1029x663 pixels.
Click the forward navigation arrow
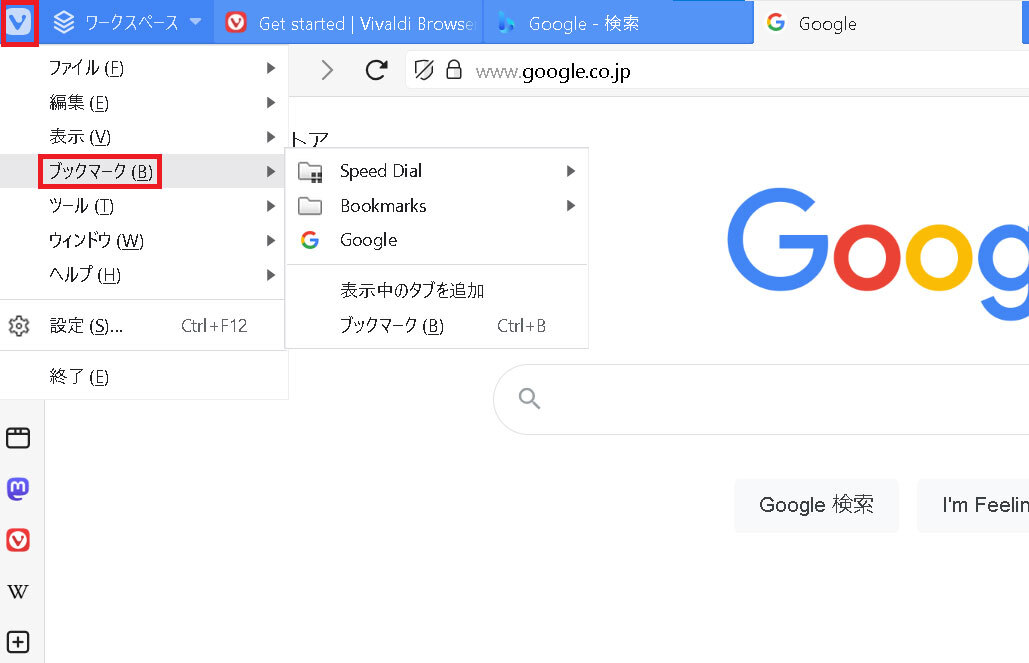click(x=327, y=70)
